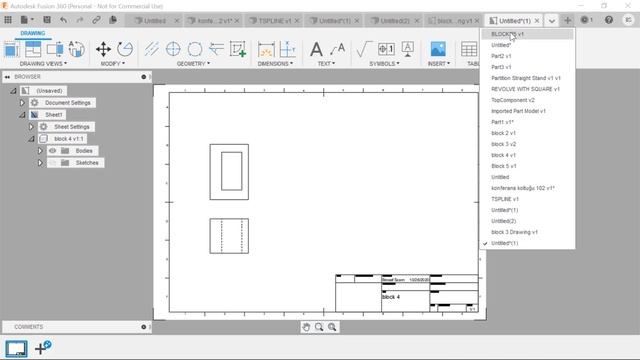The width and height of the screenshot is (640, 360).
Task: Click the Undo arrow
Action: pyautogui.click(x=63, y=20)
